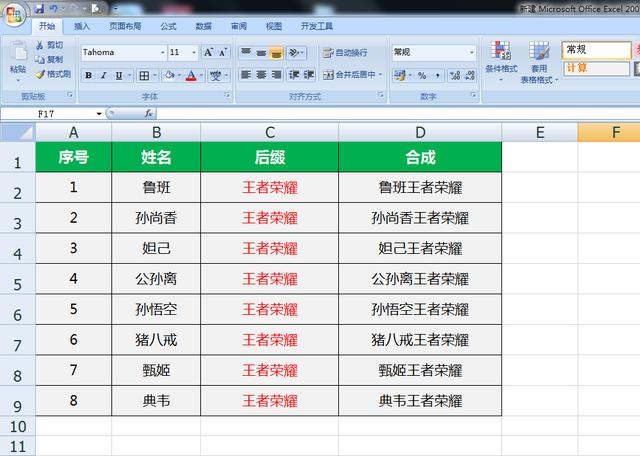
Task: Increase font size with the large A icon
Action: coord(209,52)
